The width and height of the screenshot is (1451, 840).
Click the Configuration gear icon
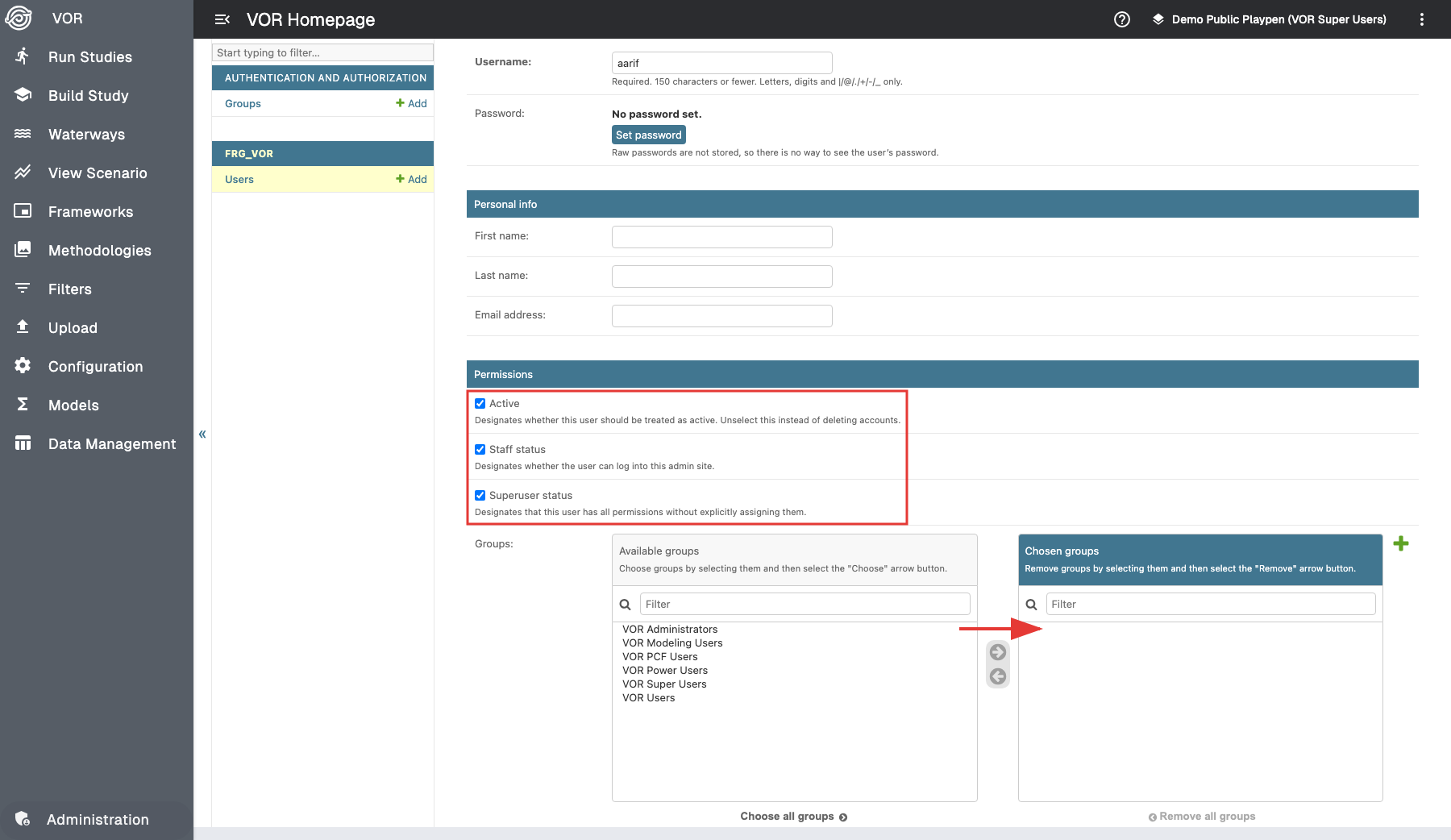click(x=23, y=366)
